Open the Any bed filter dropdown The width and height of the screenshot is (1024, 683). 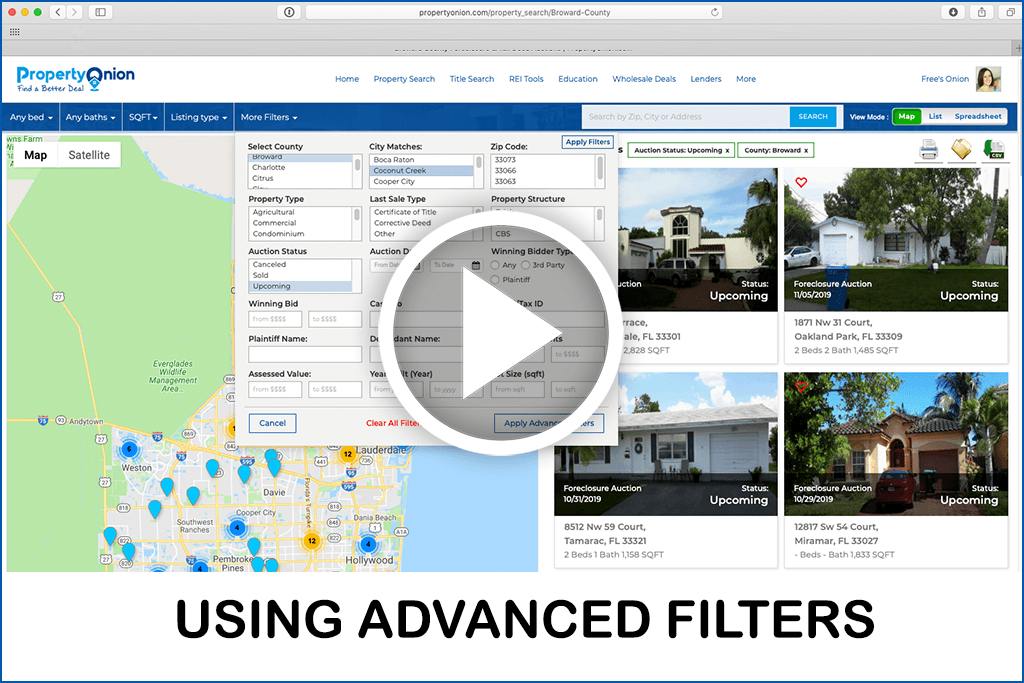pyautogui.click(x=30, y=117)
